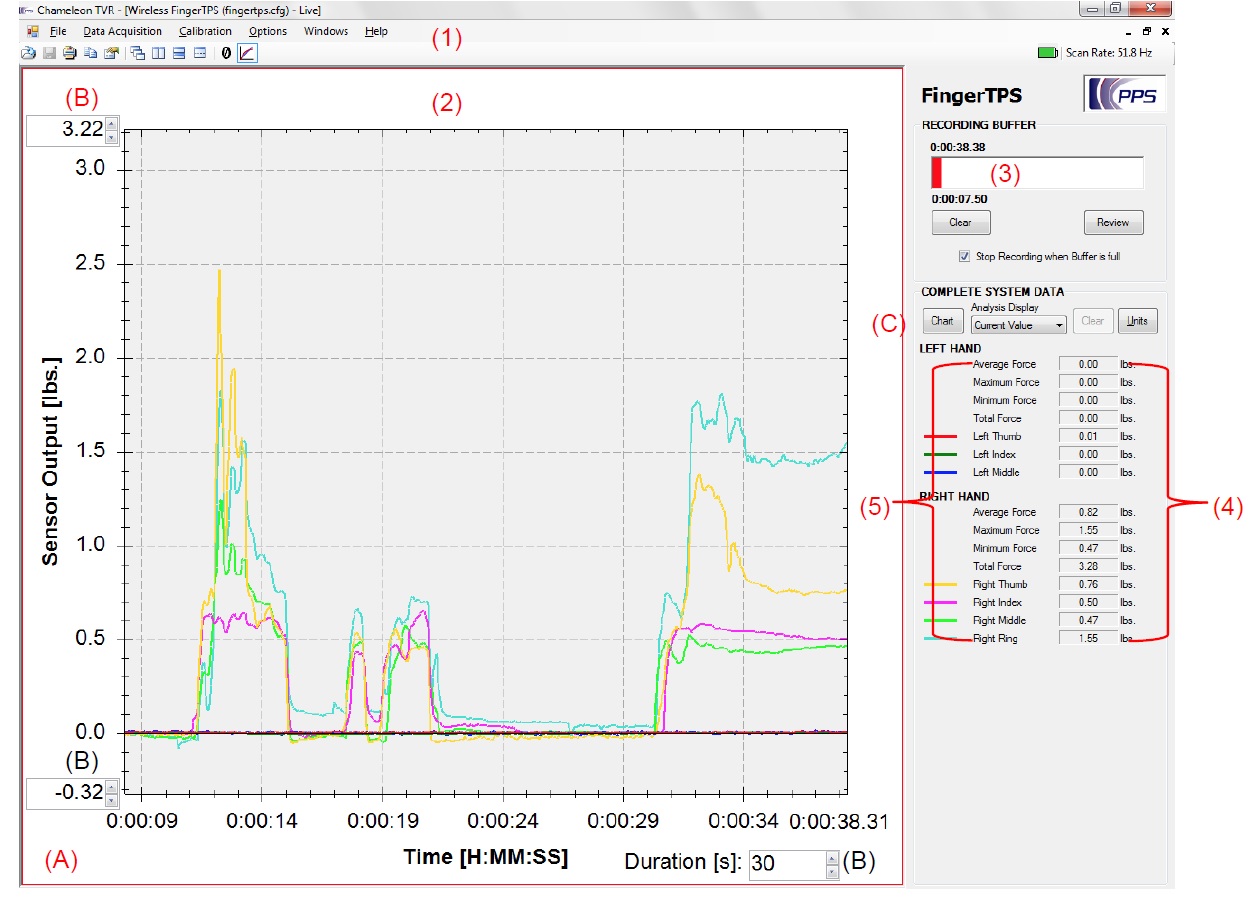Click the Open file toolbar icon

(29, 53)
